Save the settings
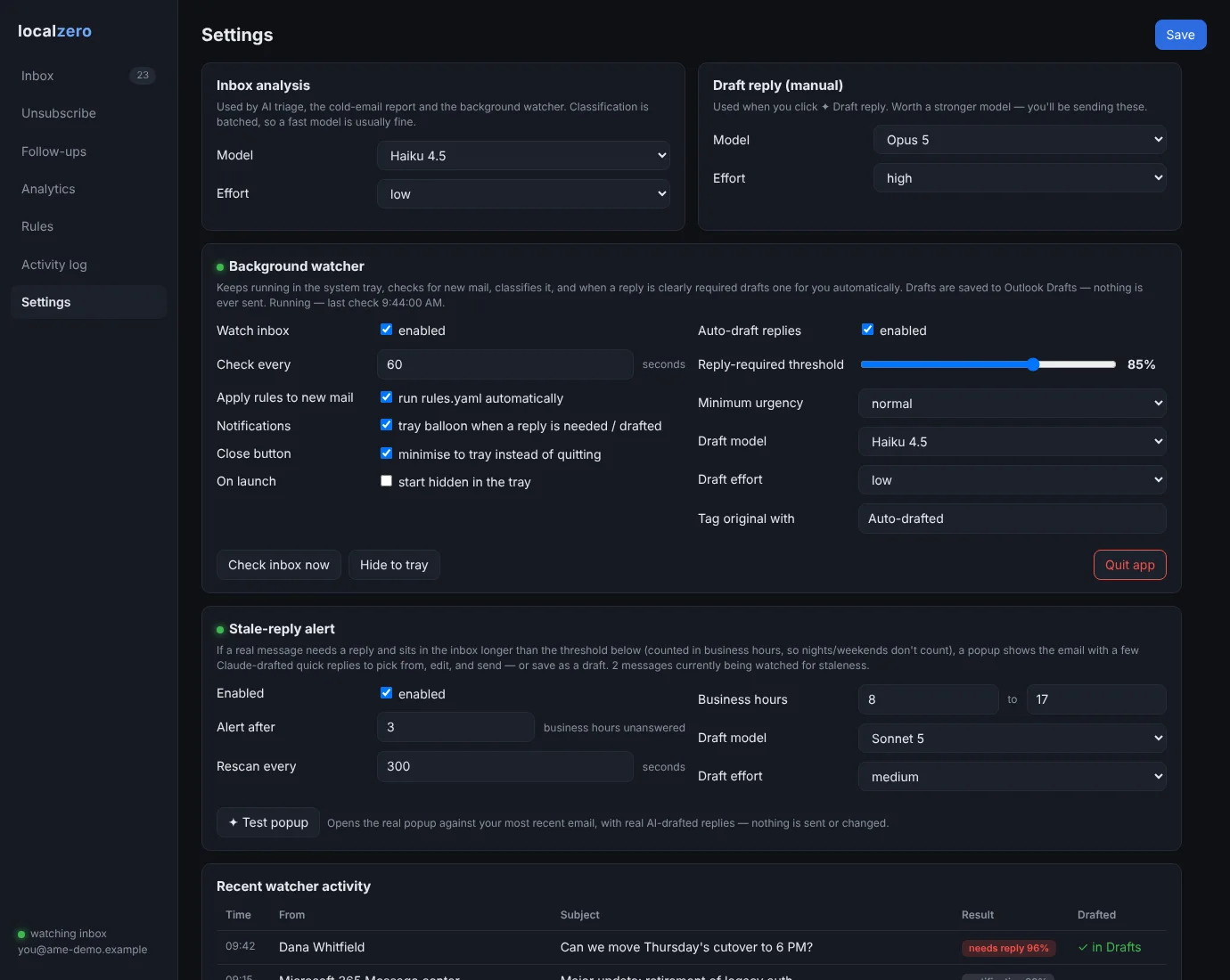1230x980 pixels. click(1181, 35)
